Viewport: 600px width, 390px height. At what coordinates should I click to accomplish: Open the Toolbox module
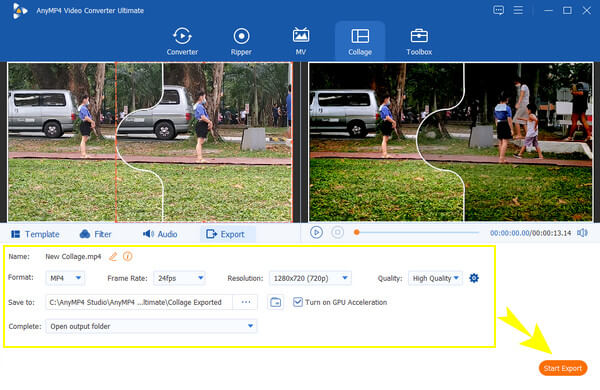point(419,41)
